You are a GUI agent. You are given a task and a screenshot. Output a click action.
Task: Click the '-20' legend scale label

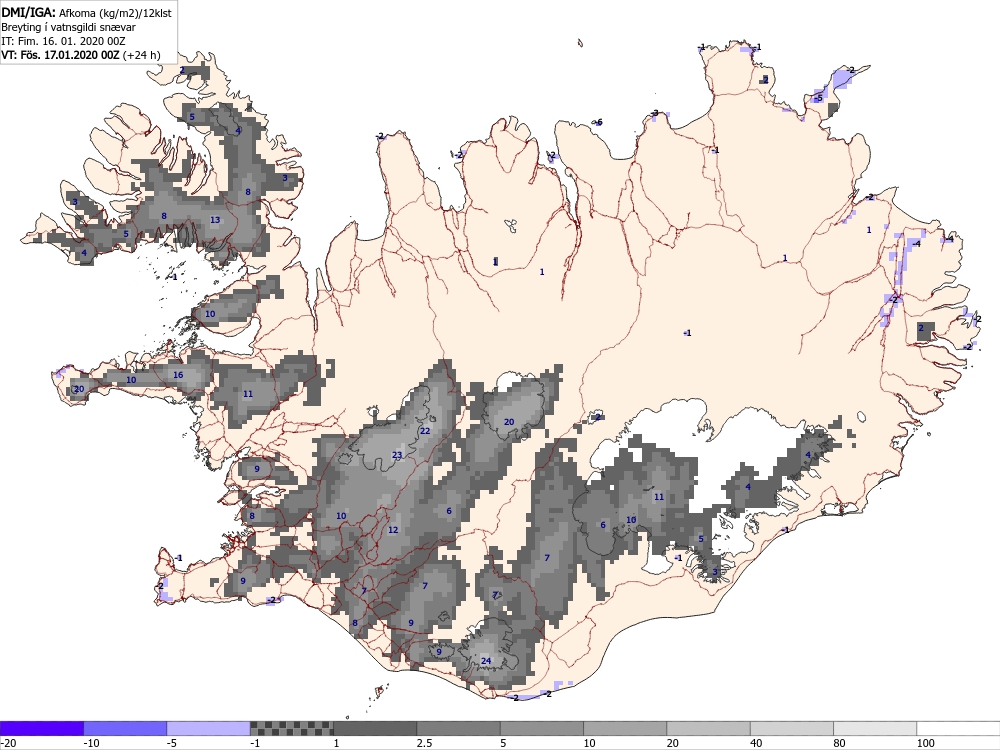[x=8, y=743]
